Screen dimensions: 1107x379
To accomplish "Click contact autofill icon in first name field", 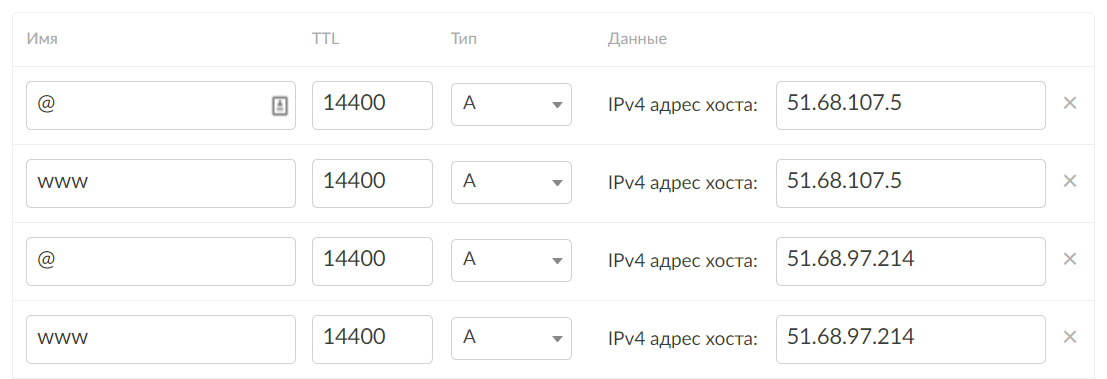I will click(280, 106).
